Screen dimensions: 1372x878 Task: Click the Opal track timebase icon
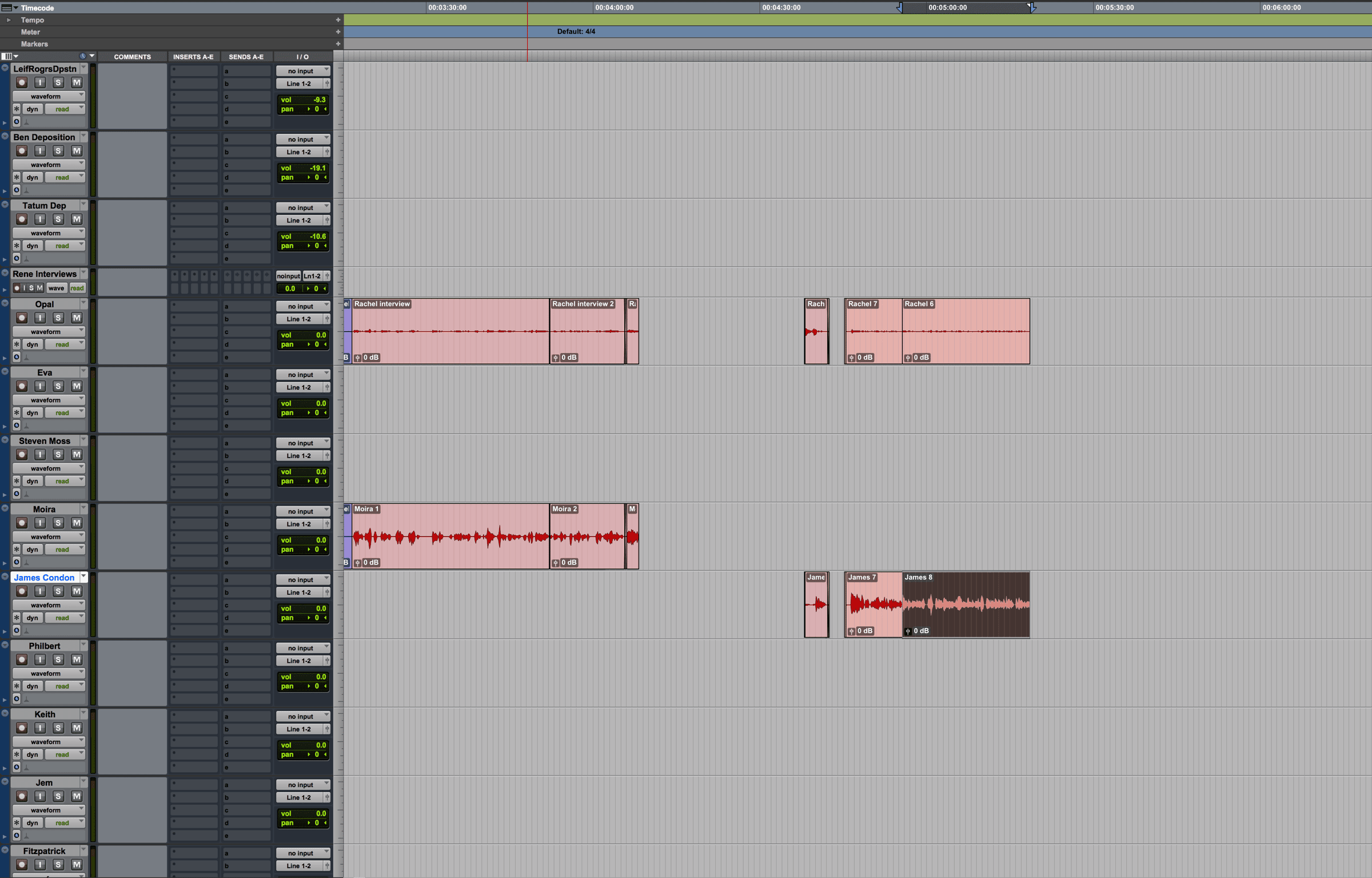point(17,357)
